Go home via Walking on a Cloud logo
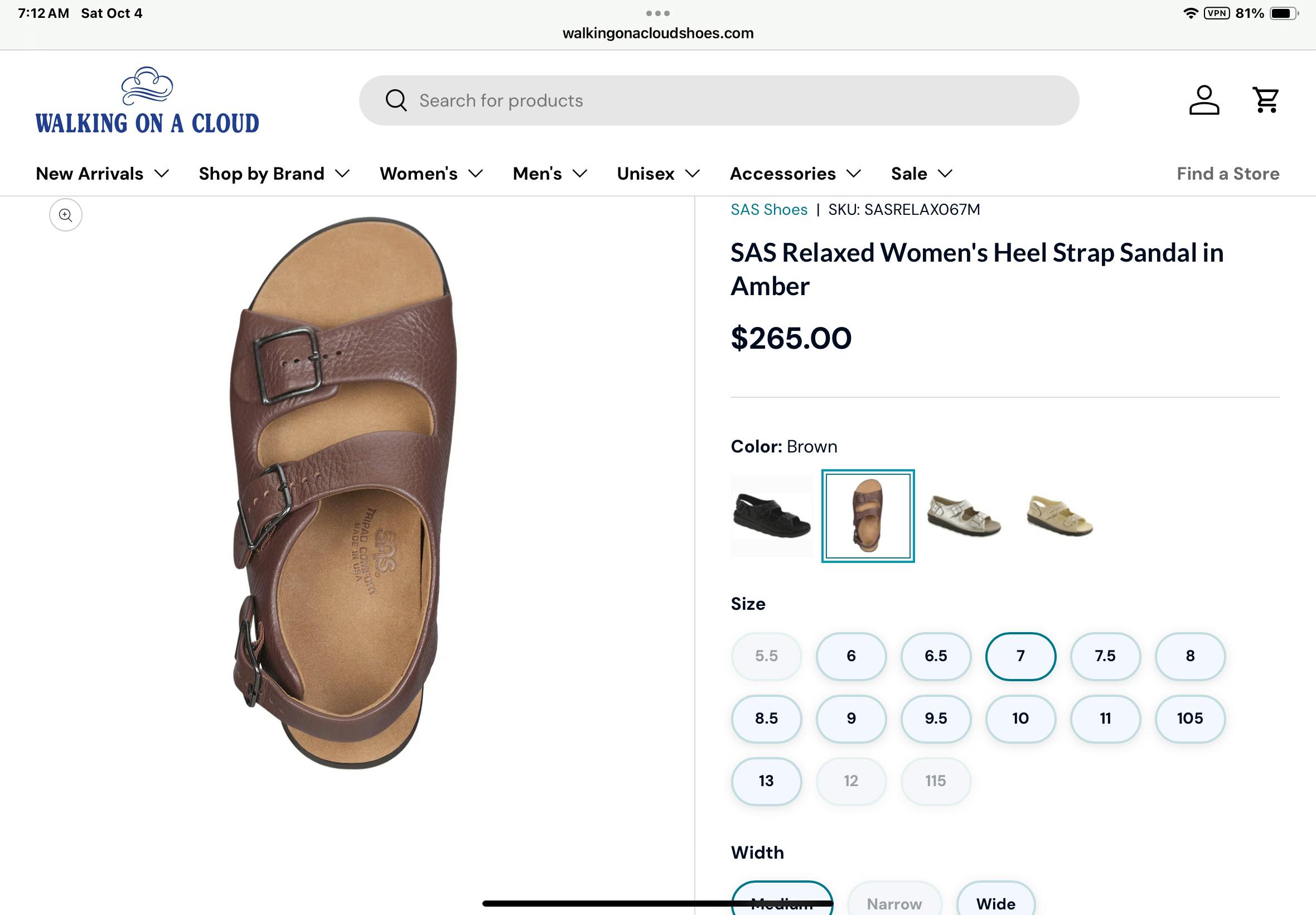 click(147, 102)
